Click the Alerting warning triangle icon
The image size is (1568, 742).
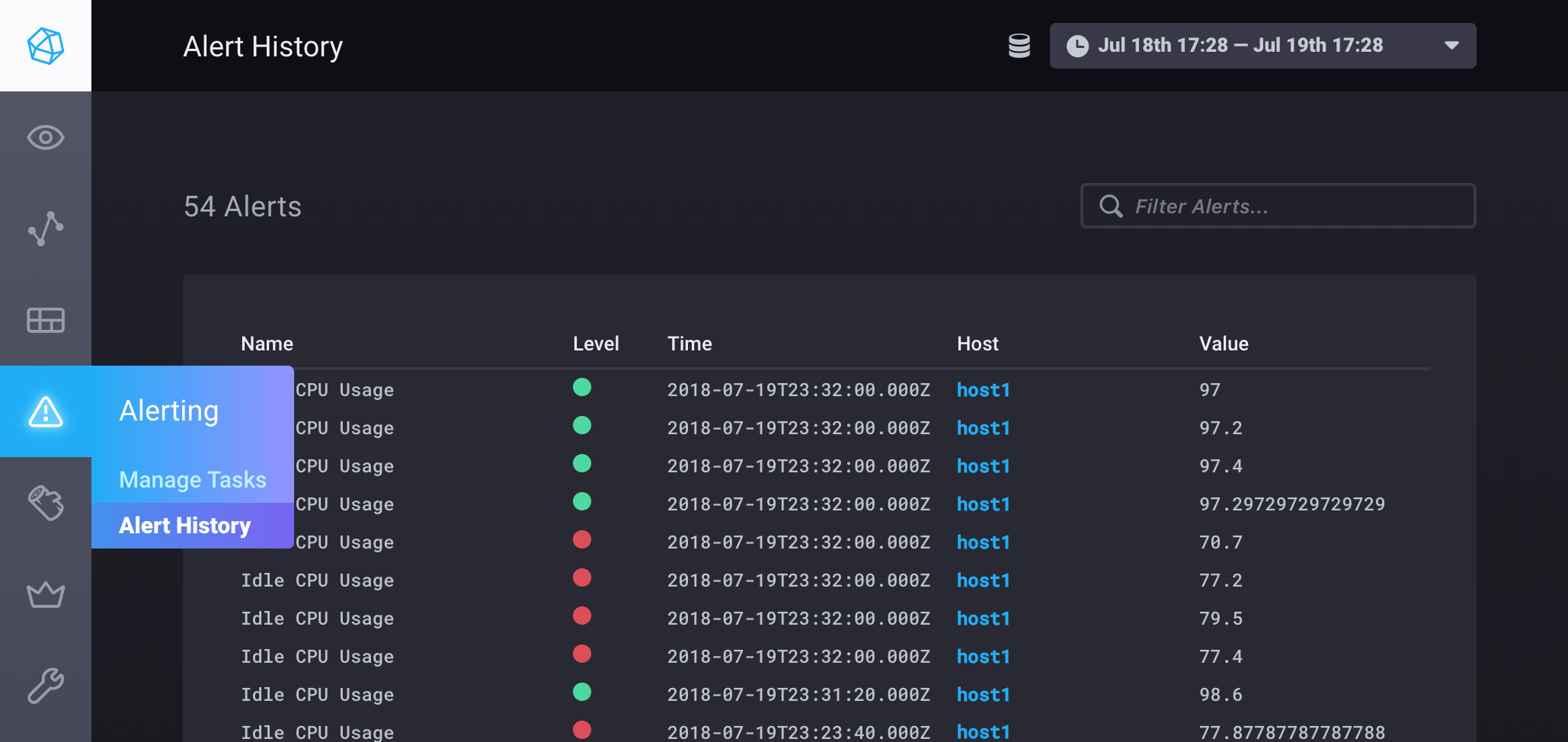click(x=46, y=412)
